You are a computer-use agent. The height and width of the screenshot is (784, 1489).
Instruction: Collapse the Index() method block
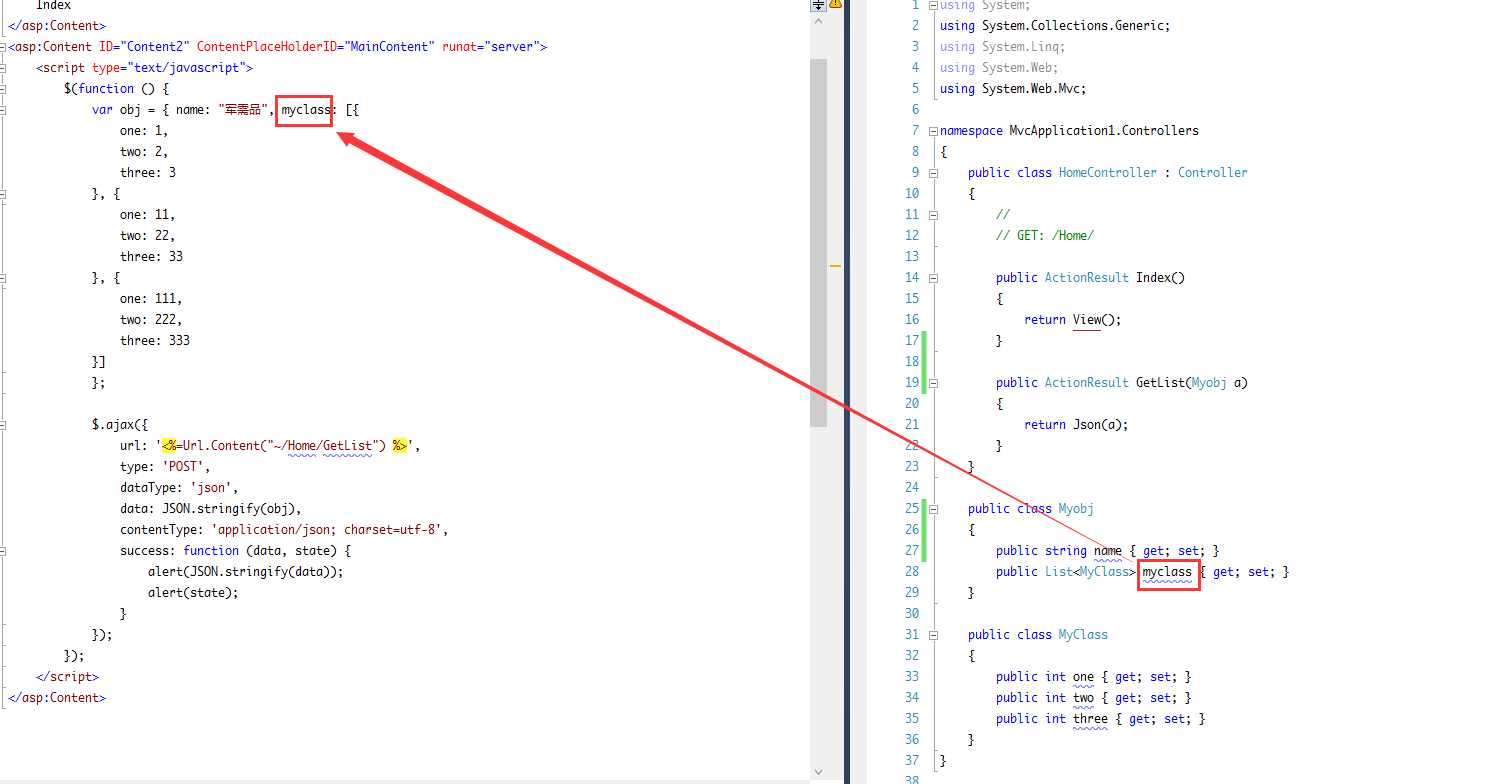coord(933,277)
